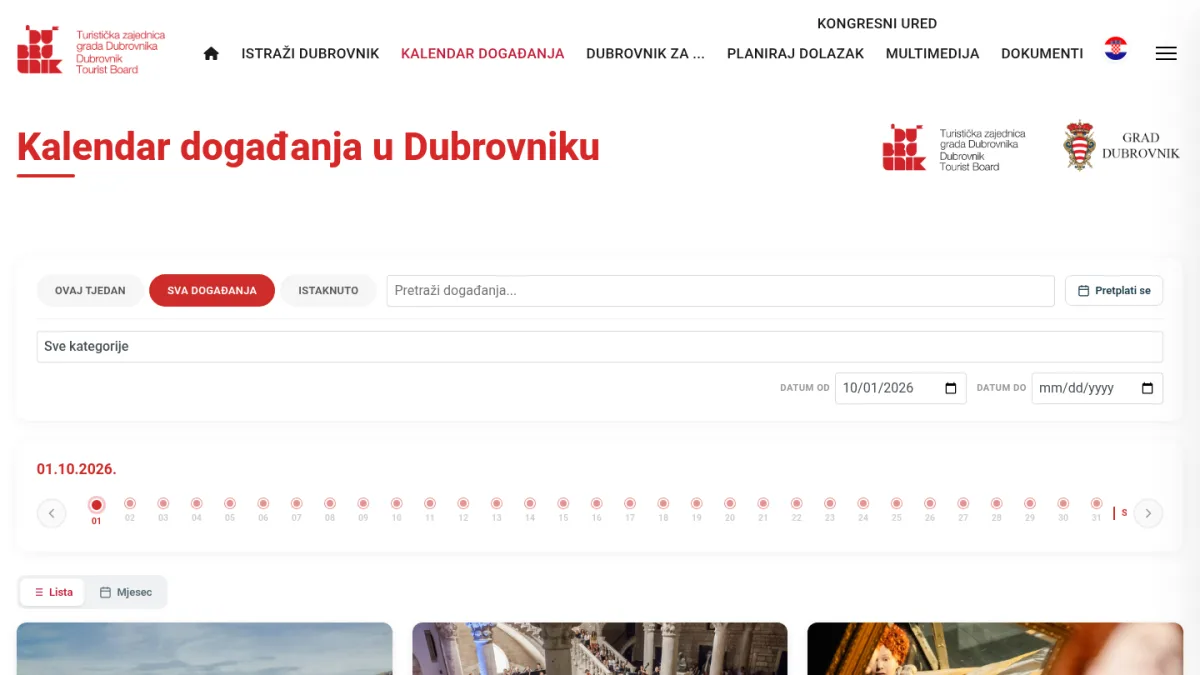Open KALENDAR DOGAĐANJA menu item
This screenshot has width=1200, height=675.
pyautogui.click(x=483, y=54)
